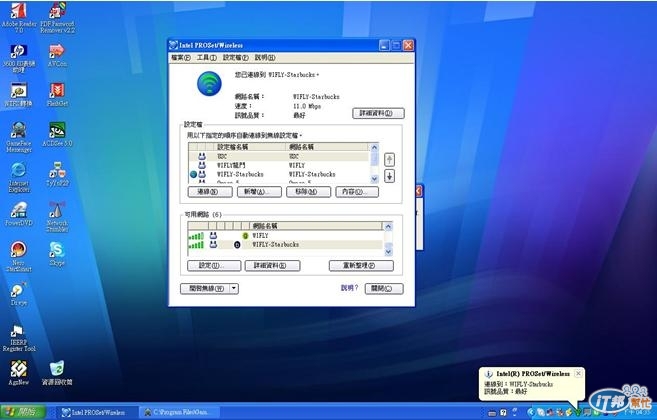Select the FlashGet desktop icon
657x420 pixels.
pyautogui.click(x=57, y=94)
